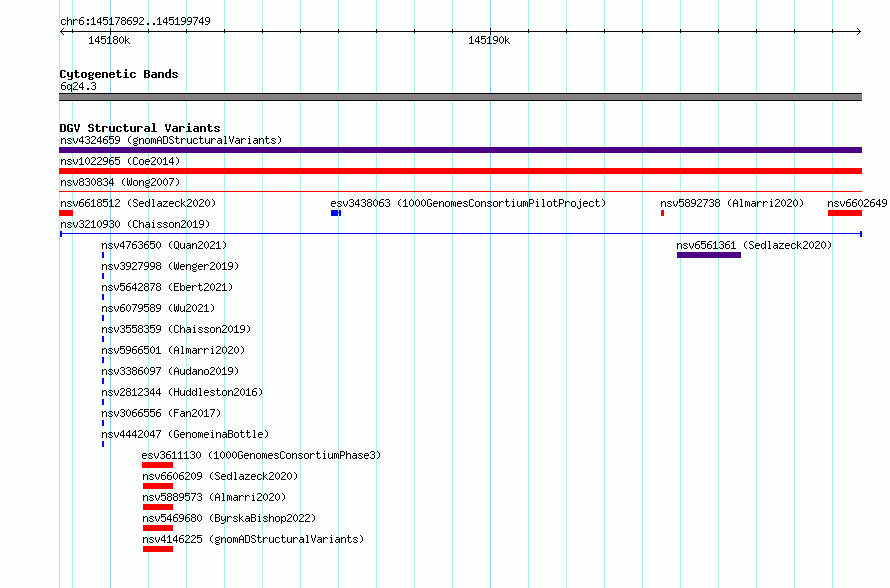Click the blue esv3438063 variant glyph

click(x=336, y=213)
